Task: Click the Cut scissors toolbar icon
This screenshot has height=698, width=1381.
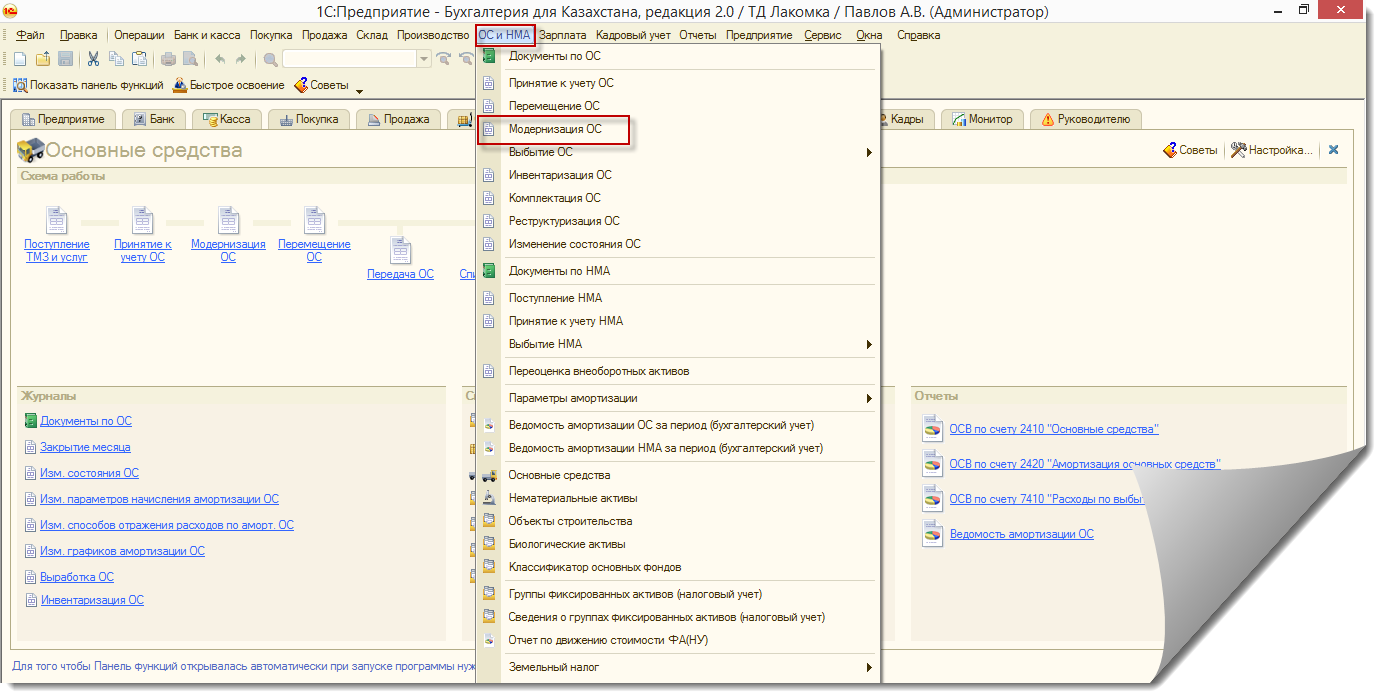Action: 93,59
